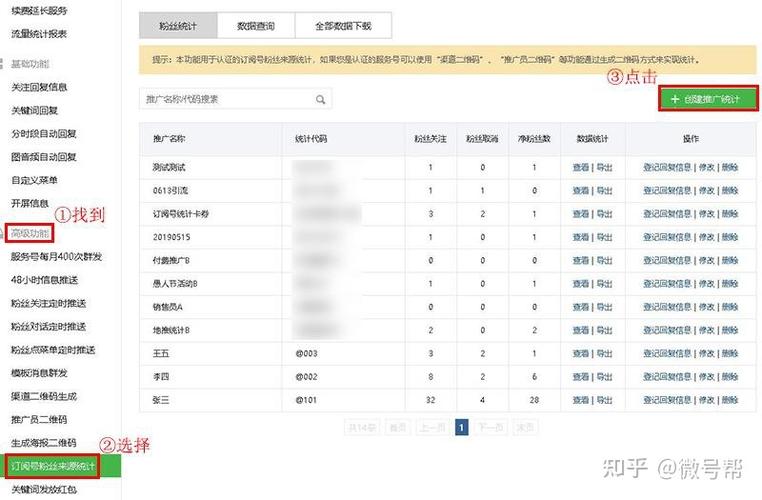The width and height of the screenshot is (762, 500).
Task: Click 删除 in the 张三 row
Action: point(730,400)
